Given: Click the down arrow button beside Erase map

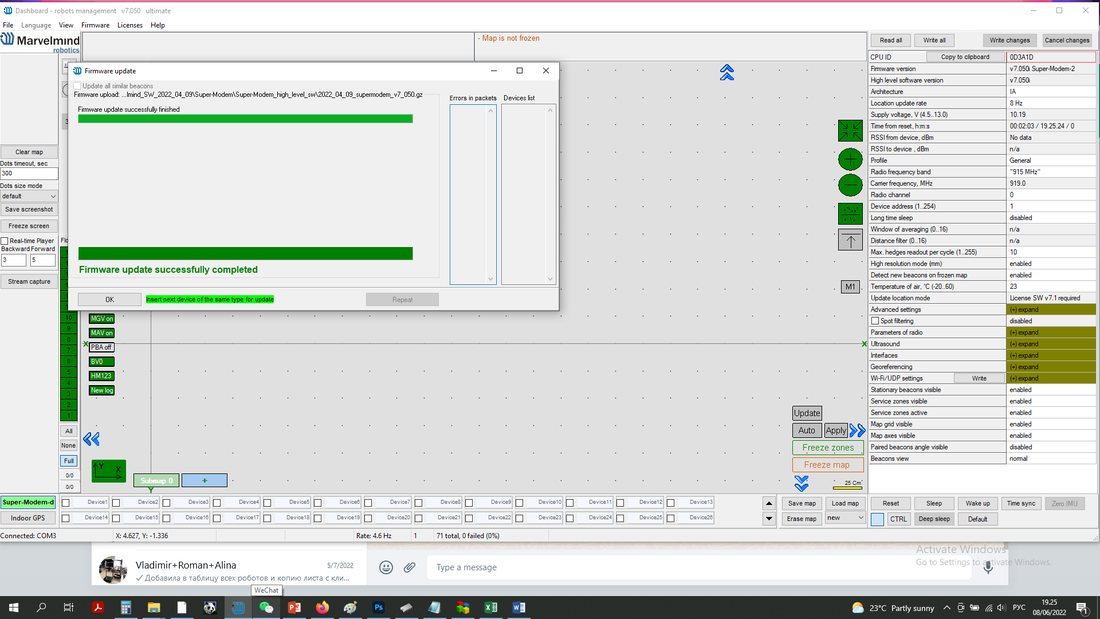Looking at the screenshot, I should tap(769, 519).
